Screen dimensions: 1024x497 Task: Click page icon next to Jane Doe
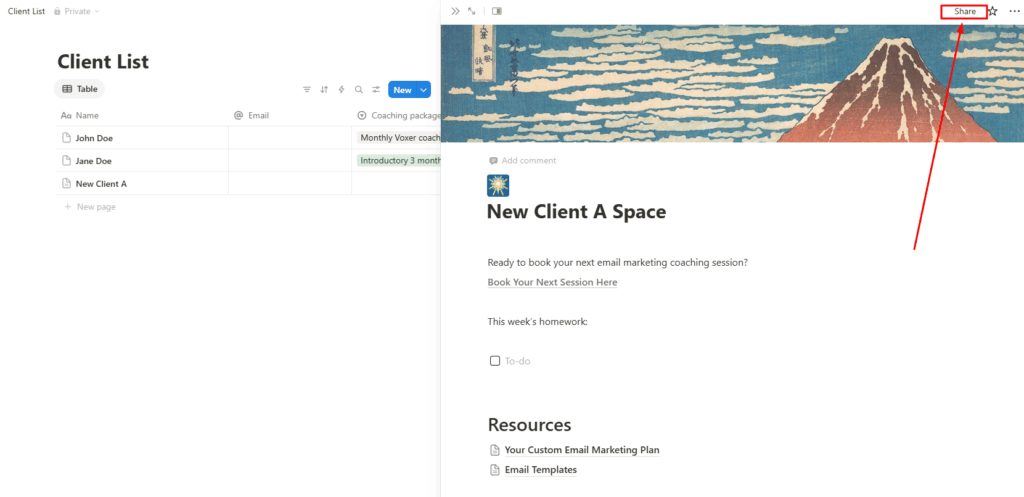pos(65,161)
